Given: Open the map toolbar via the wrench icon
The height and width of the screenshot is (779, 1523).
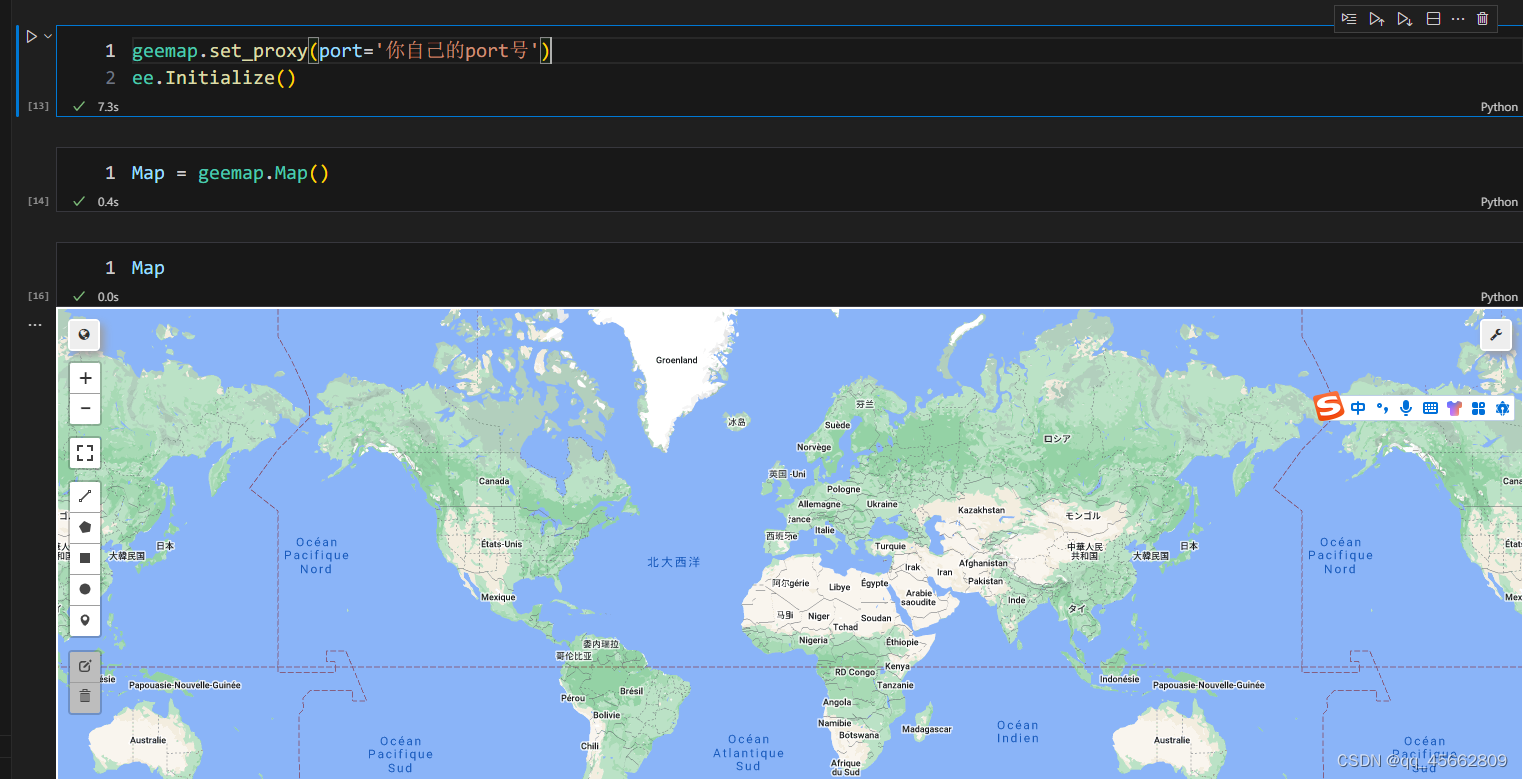Looking at the screenshot, I should click(x=1496, y=335).
